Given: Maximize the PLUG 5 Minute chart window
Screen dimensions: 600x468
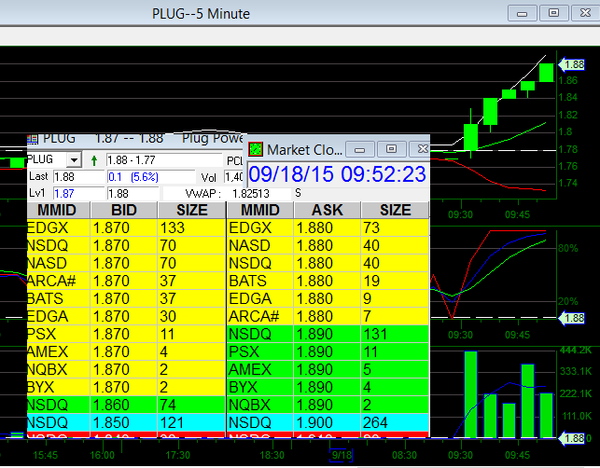Looking at the screenshot, I should pos(551,13).
